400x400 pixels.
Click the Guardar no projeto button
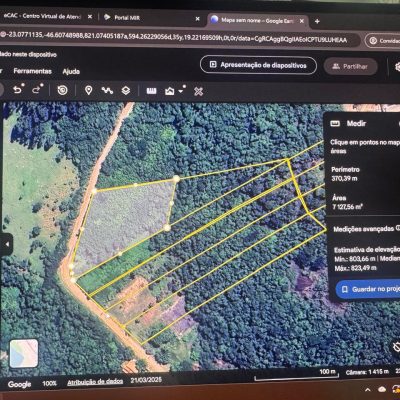(x=368, y=289)
